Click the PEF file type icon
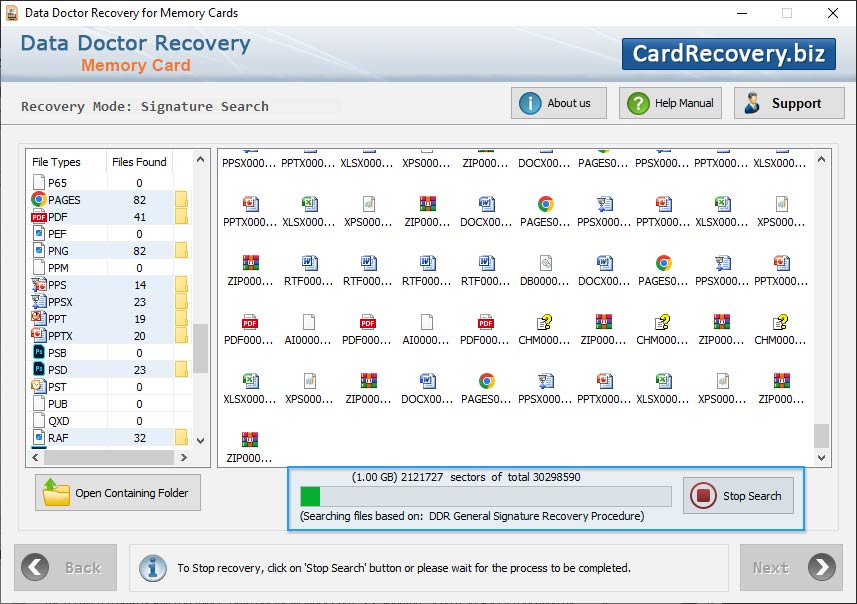Image resolution: width=857 pixels, height=604 pixels. tap(39, 234)
